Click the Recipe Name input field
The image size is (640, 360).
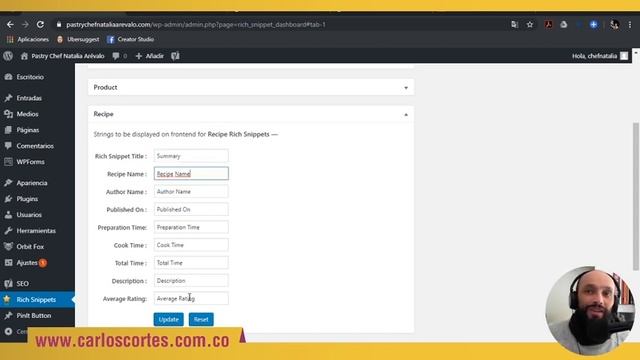(x=191, y=173)
